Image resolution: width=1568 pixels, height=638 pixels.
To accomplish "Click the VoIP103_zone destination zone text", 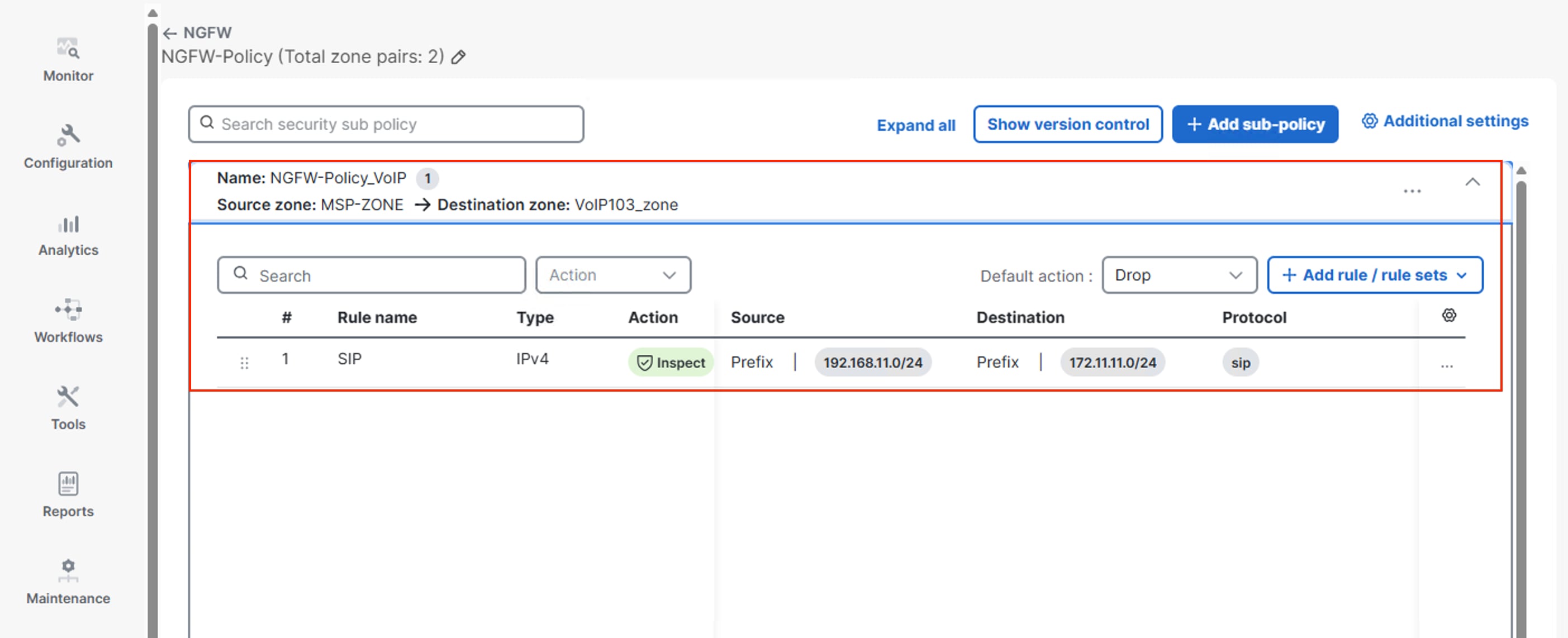I will pyautogui.click(x=626, y=204).
